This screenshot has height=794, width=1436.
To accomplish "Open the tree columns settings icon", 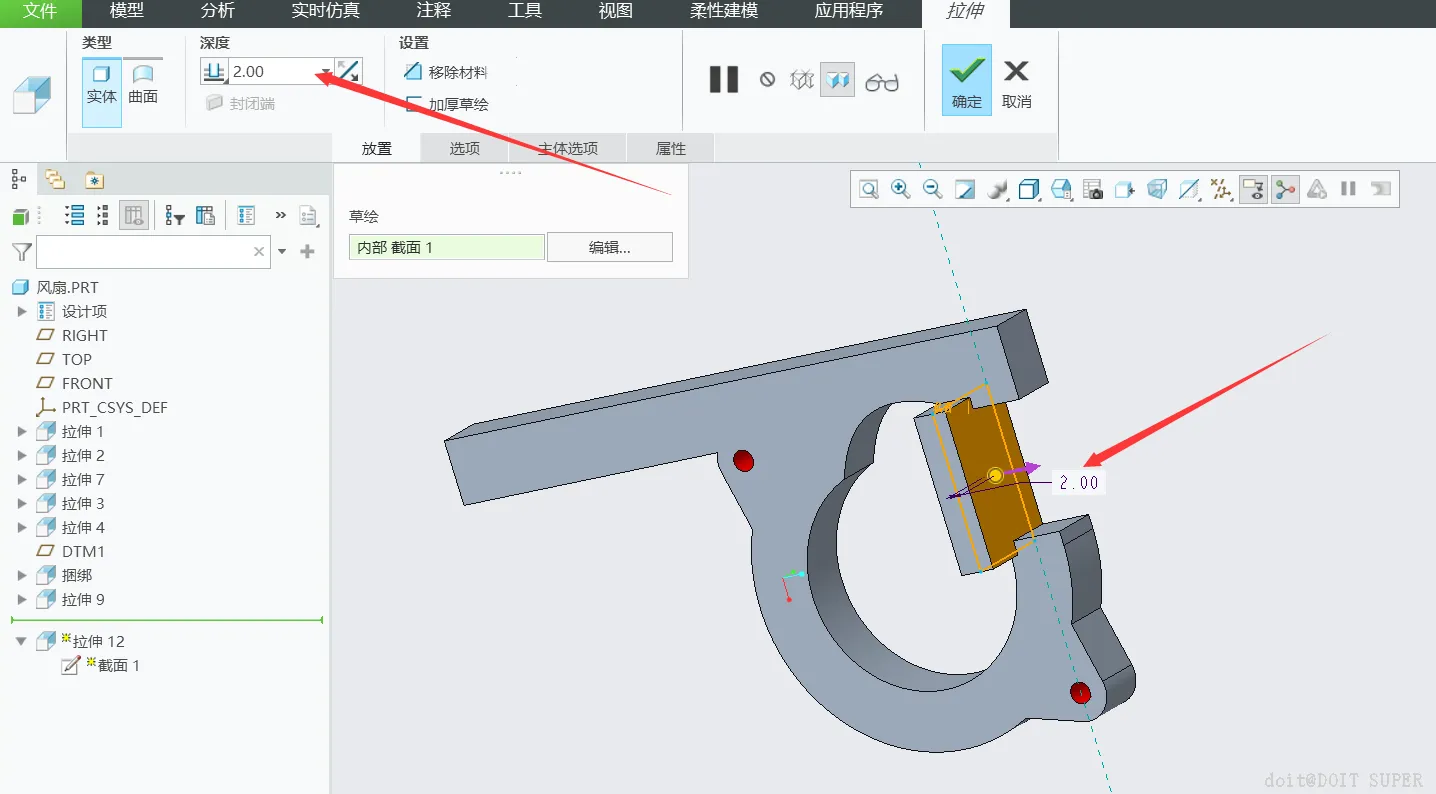I will [x=205, y=215].
